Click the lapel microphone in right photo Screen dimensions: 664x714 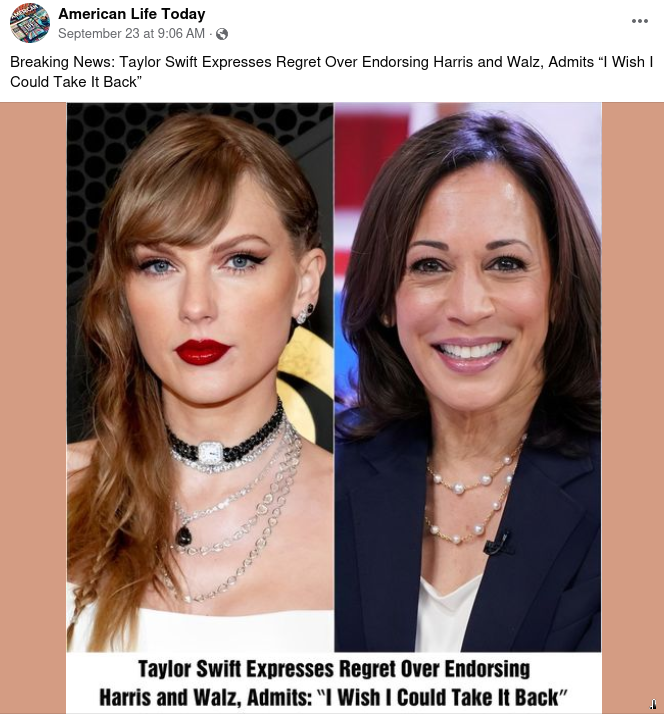[497, 545]
